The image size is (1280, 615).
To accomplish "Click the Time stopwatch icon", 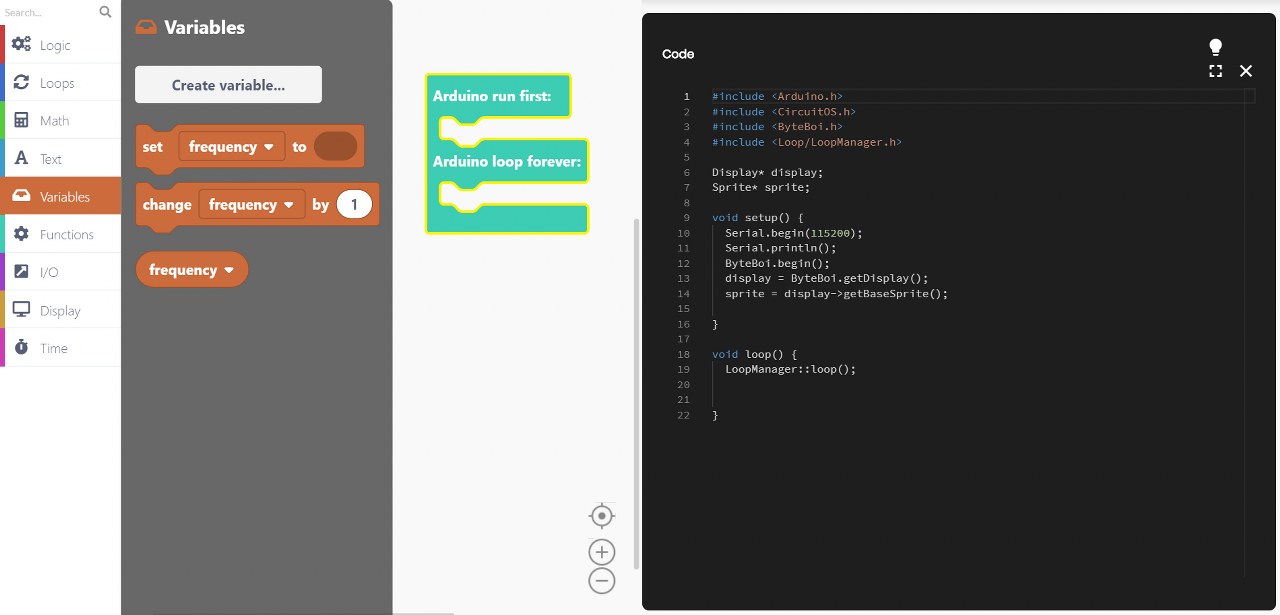I will (21, 348).
